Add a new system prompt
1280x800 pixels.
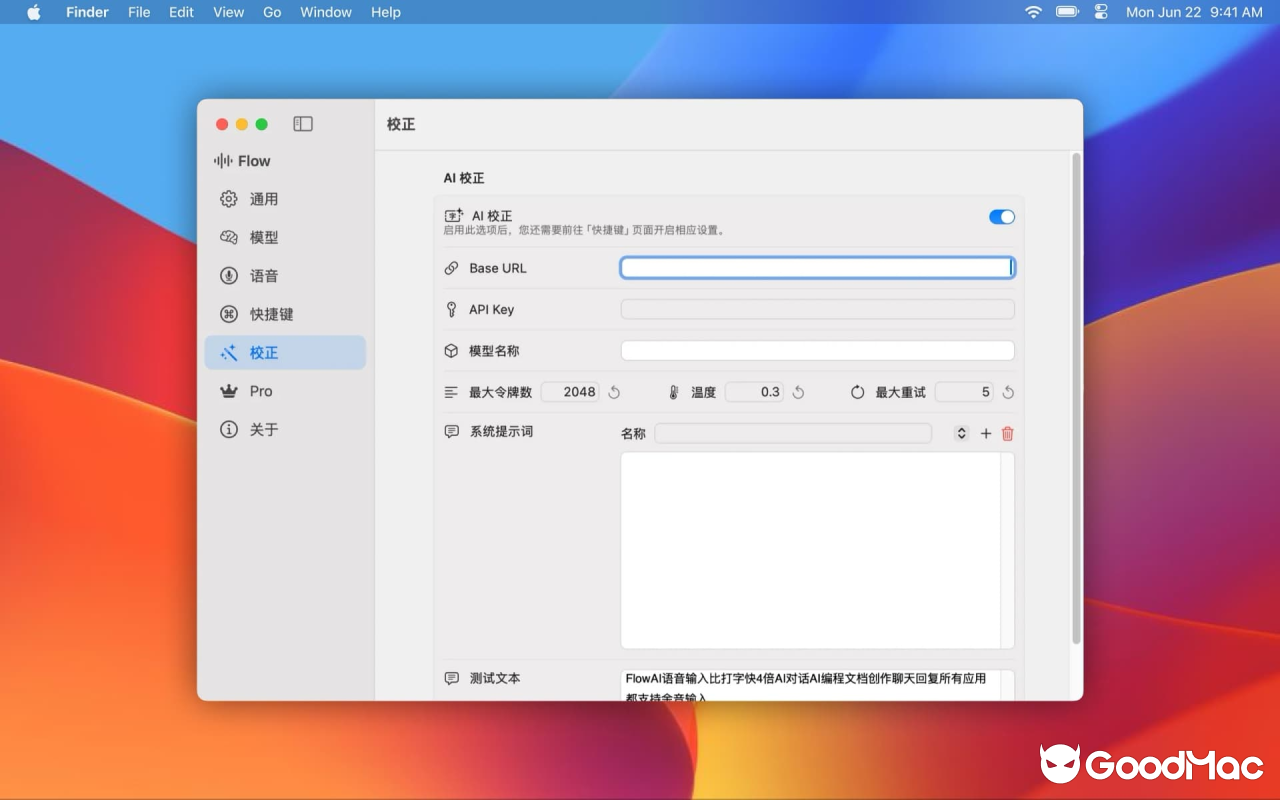pos(986,433)
